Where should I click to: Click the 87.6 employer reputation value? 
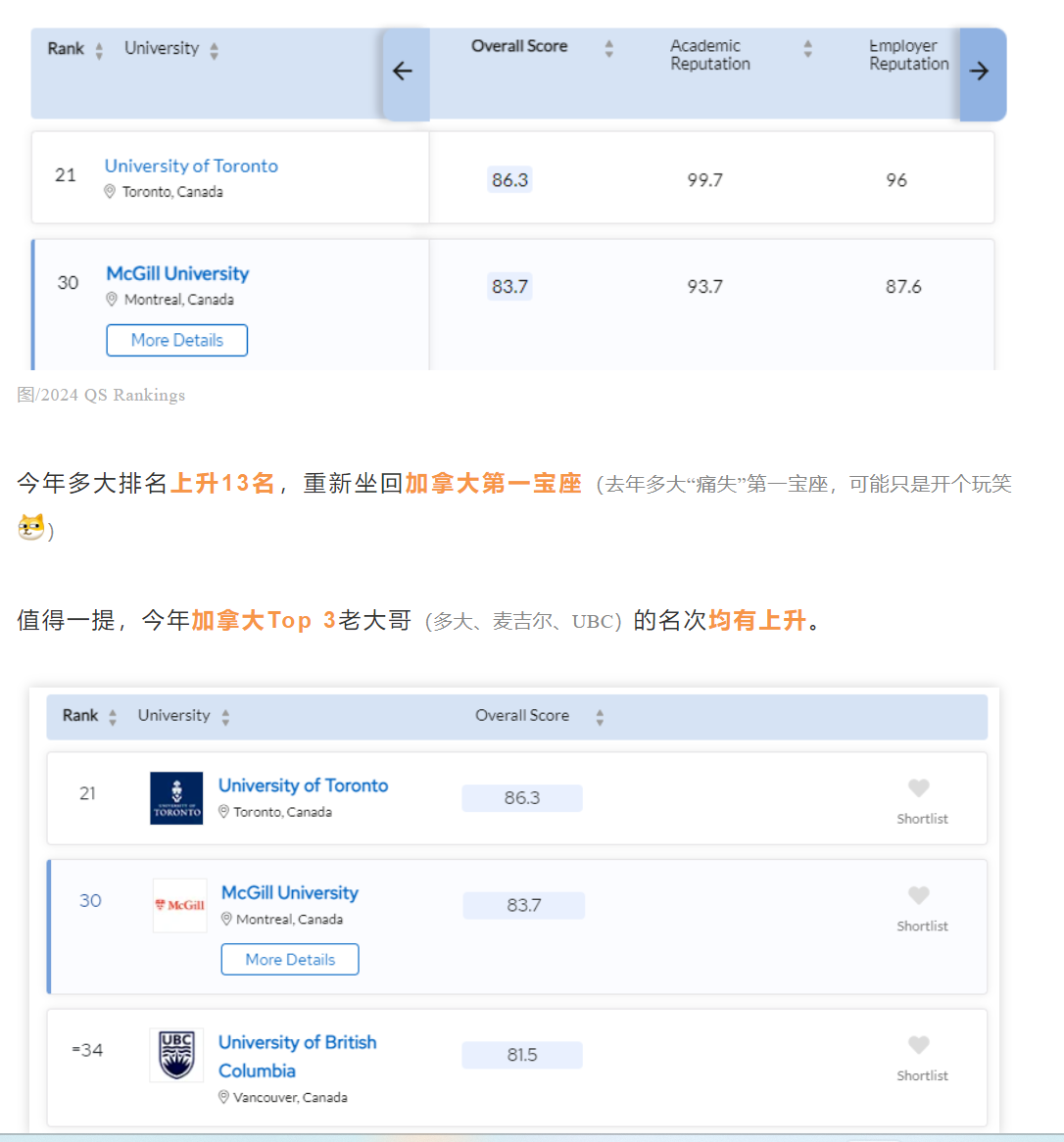pyautogui.click(x=903, y=287)
